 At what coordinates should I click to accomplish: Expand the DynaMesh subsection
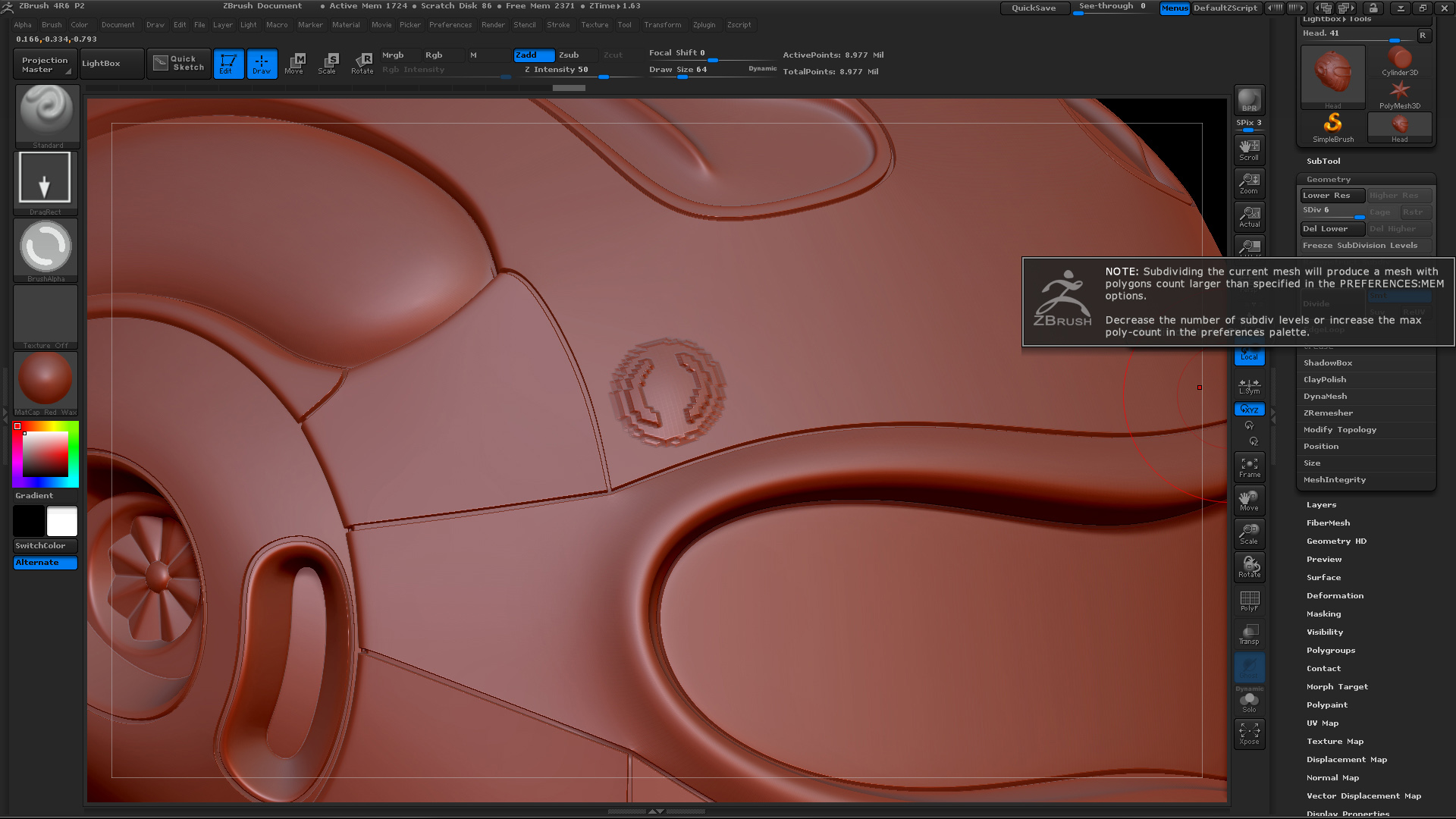point(1326,397)
